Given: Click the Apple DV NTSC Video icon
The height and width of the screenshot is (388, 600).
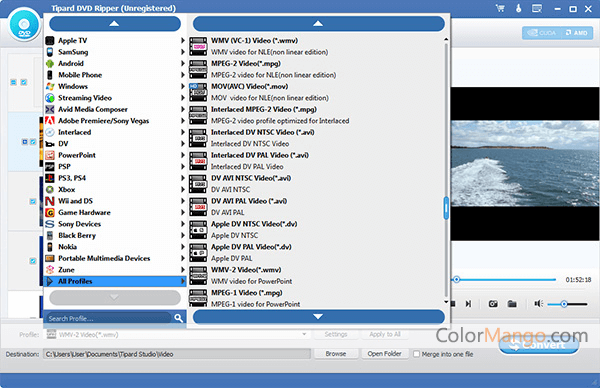Looking at the screenshot, I should [198, 230].
